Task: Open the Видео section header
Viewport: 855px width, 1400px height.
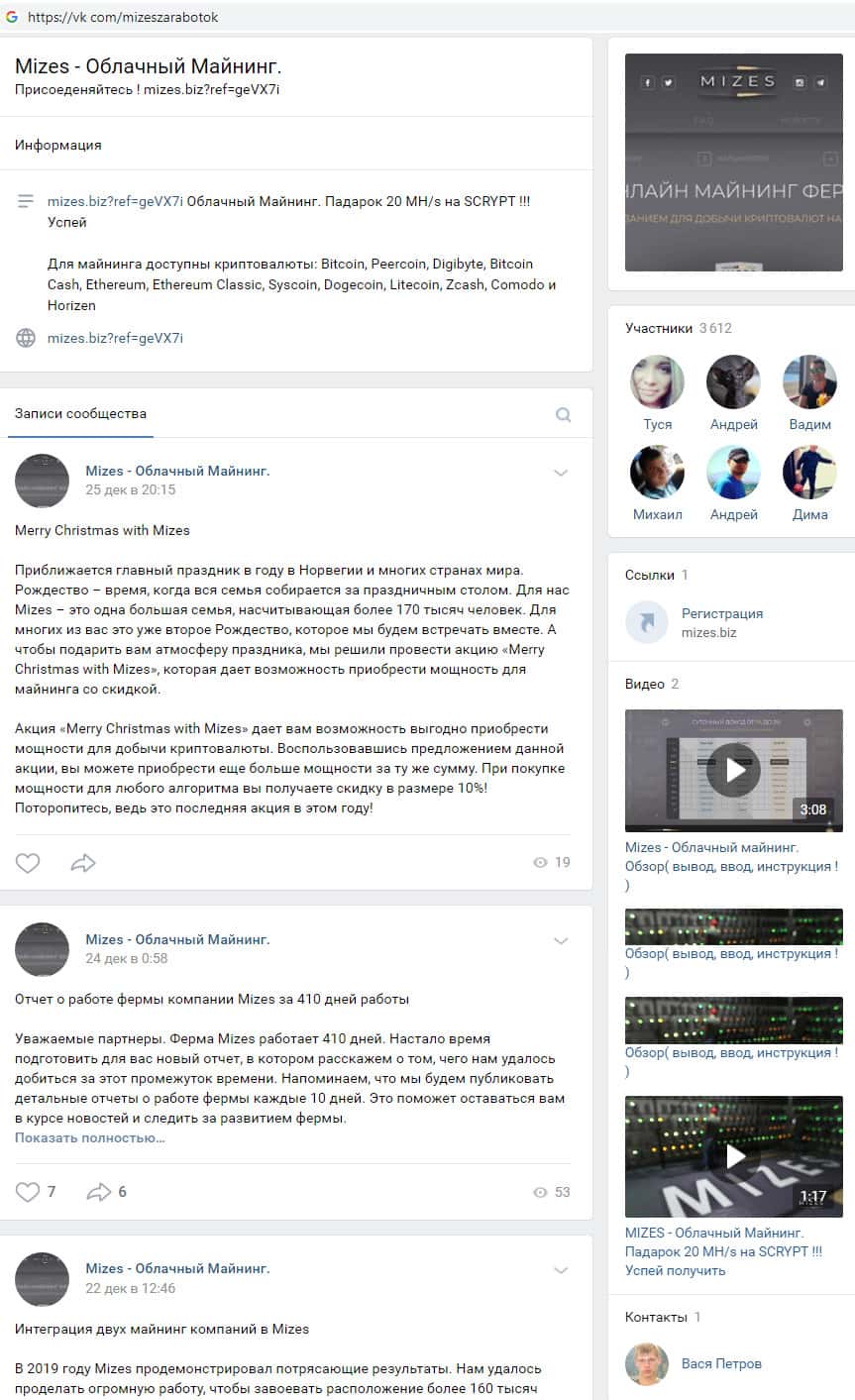Action: click(x=645, y=684)
